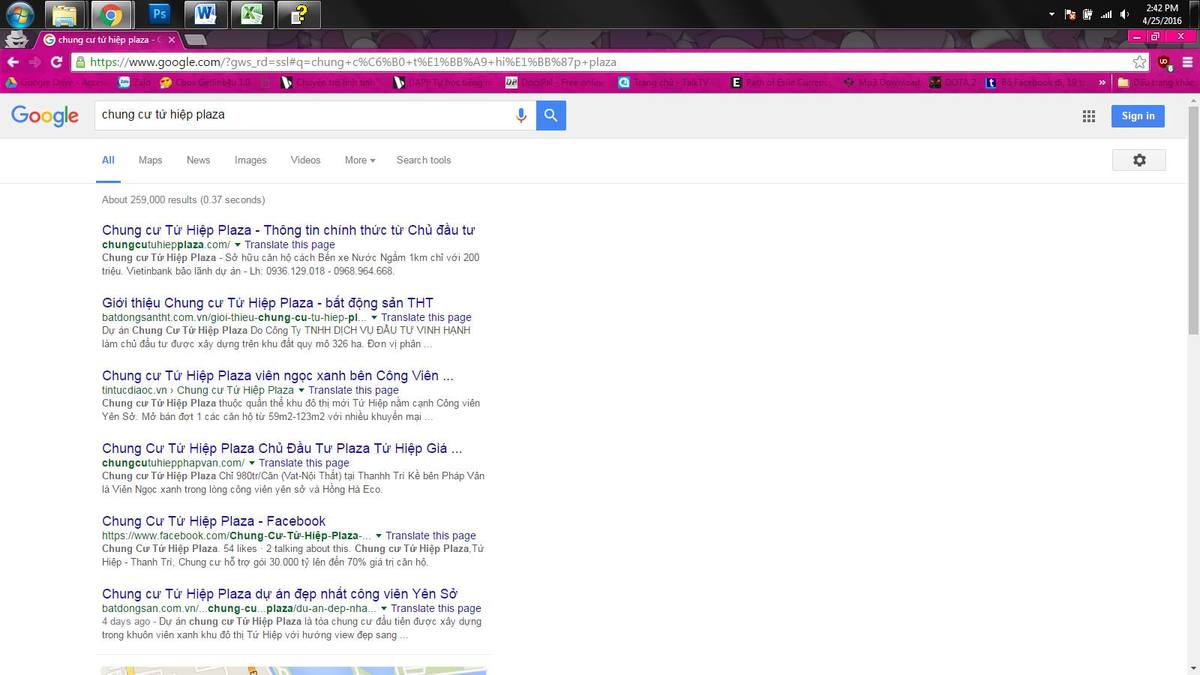Expand arrow beside chungcutuhiepplaza.com URL
The image size is (1200, 675).
pos(238,245)
